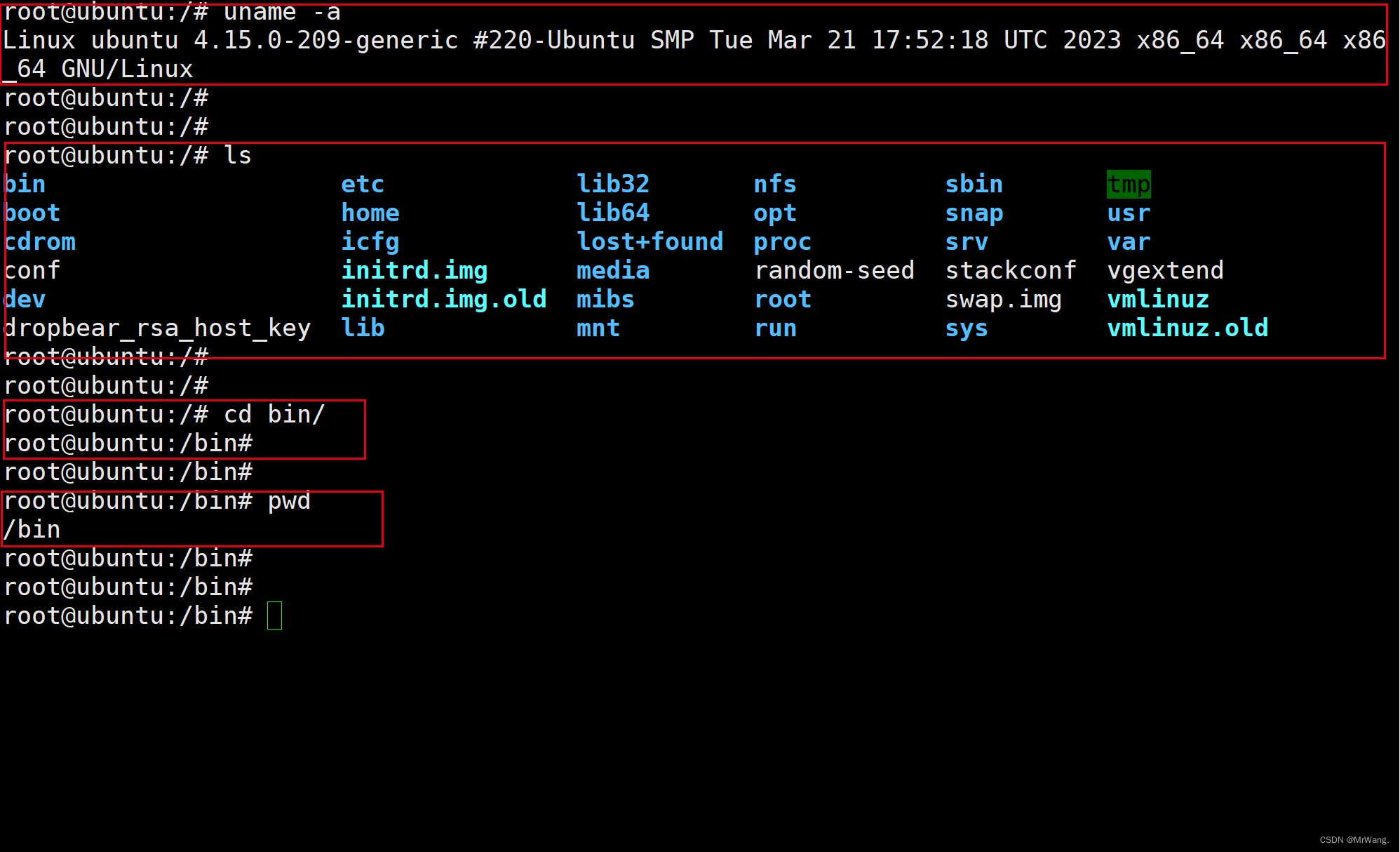Image resolution: width=1400 pixels, height=852 pixels.
Task: Click the 'home' directory entry
Action: pos(370,213)
